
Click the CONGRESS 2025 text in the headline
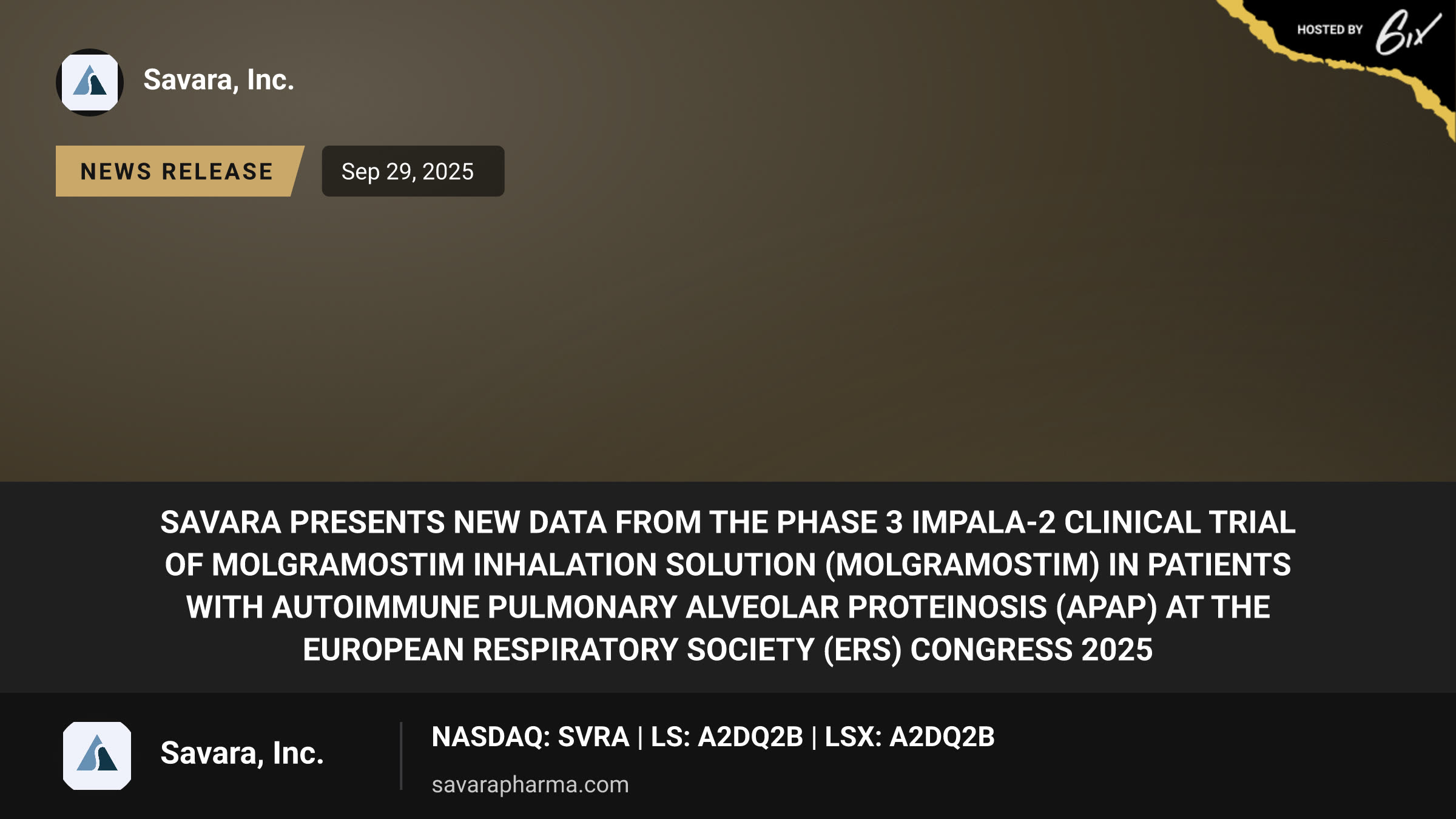point(1031,650)
